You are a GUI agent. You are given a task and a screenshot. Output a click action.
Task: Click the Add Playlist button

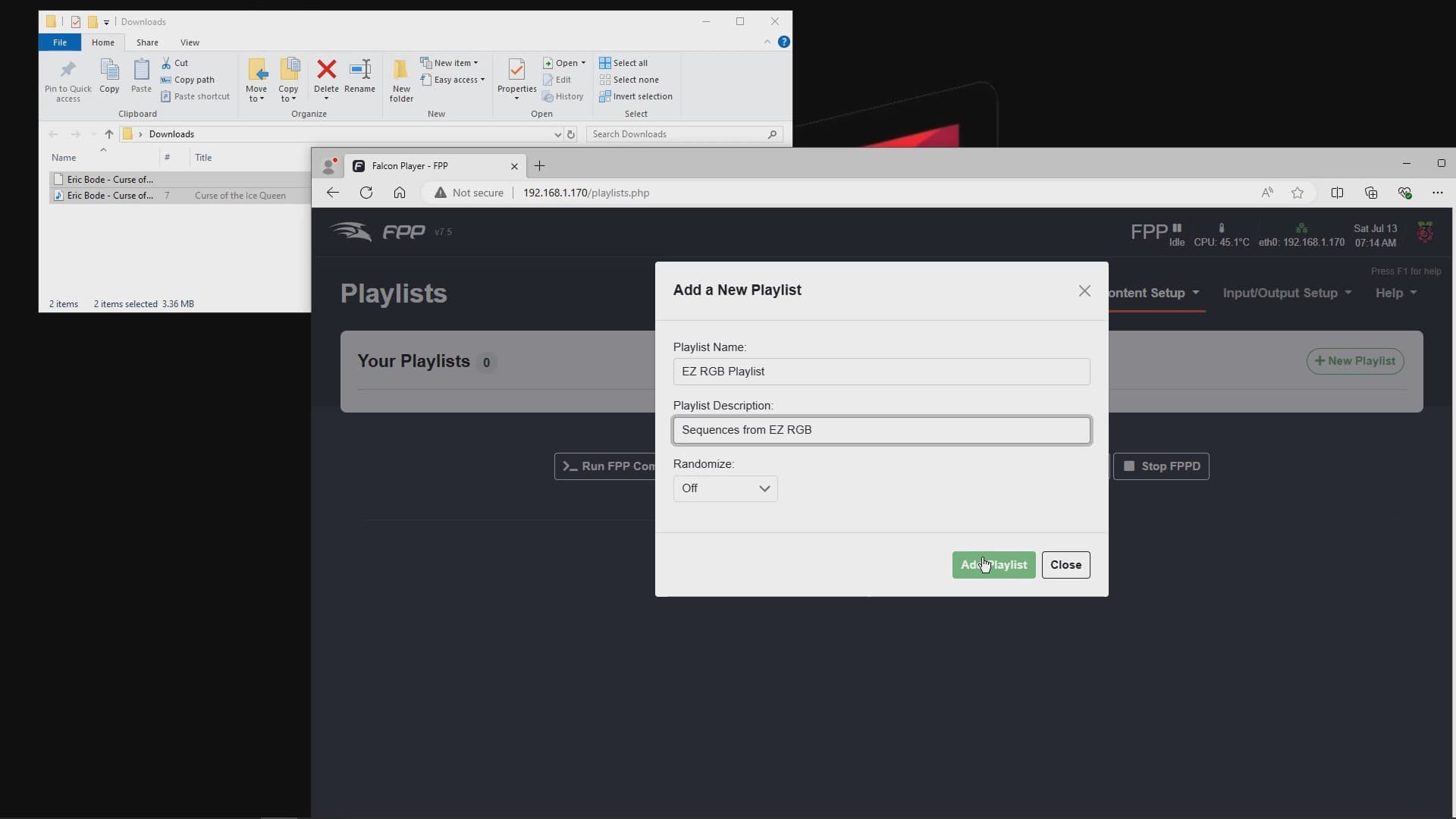993,565
